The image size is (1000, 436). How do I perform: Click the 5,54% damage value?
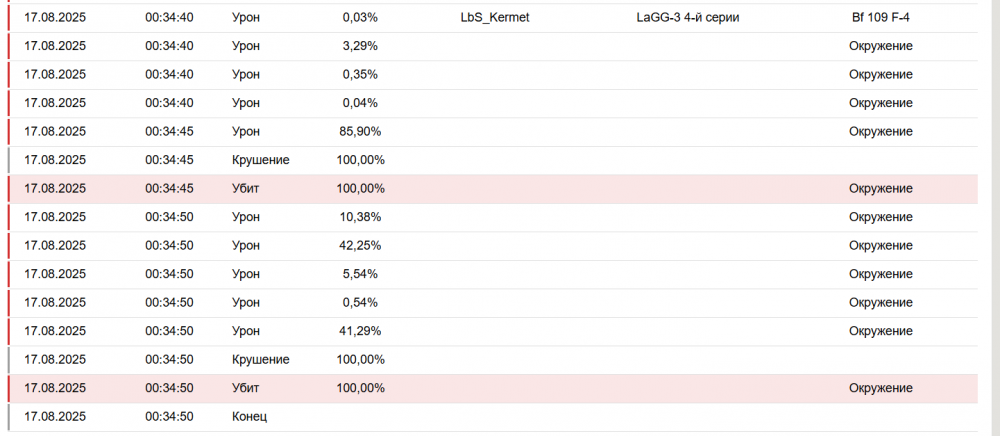click(360, 274)
